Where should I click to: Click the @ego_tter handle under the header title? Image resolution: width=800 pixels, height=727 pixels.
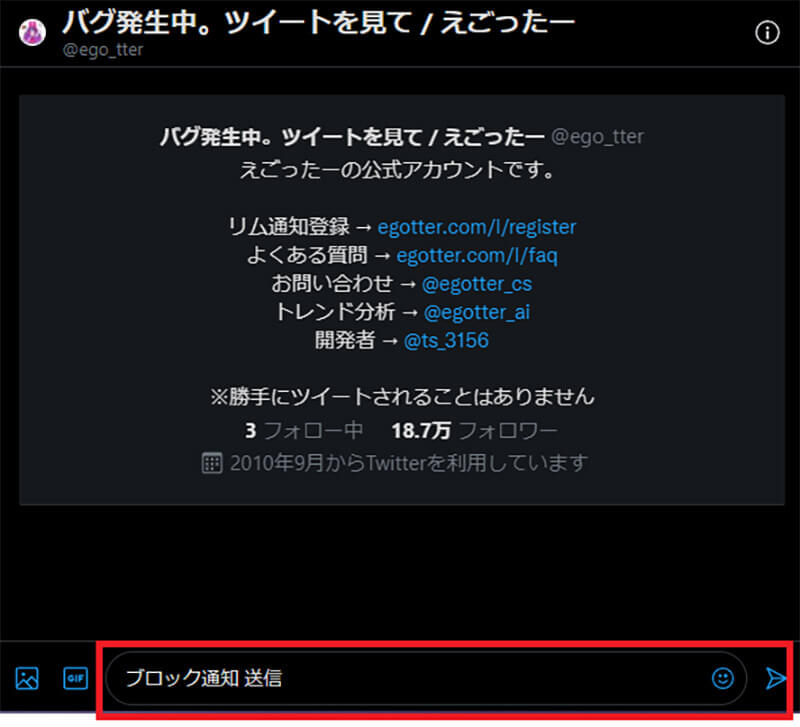(x=103, y=49)
